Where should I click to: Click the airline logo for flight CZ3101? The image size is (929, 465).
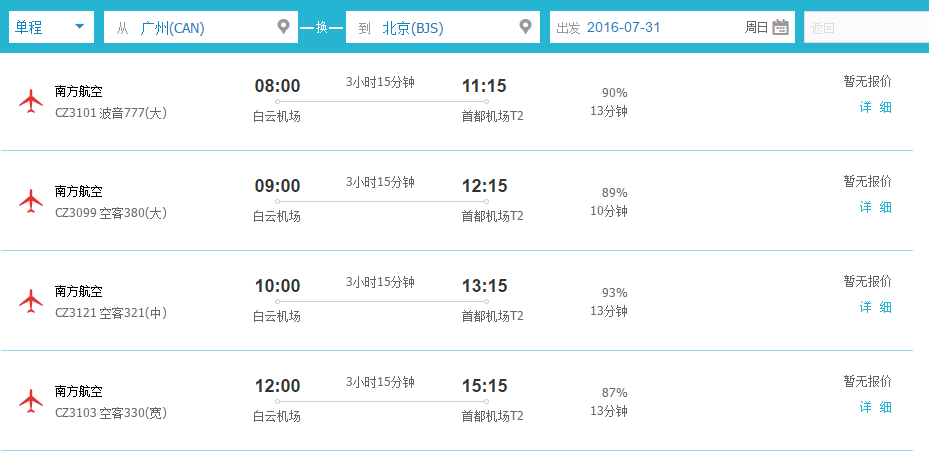tap(31, 101)
